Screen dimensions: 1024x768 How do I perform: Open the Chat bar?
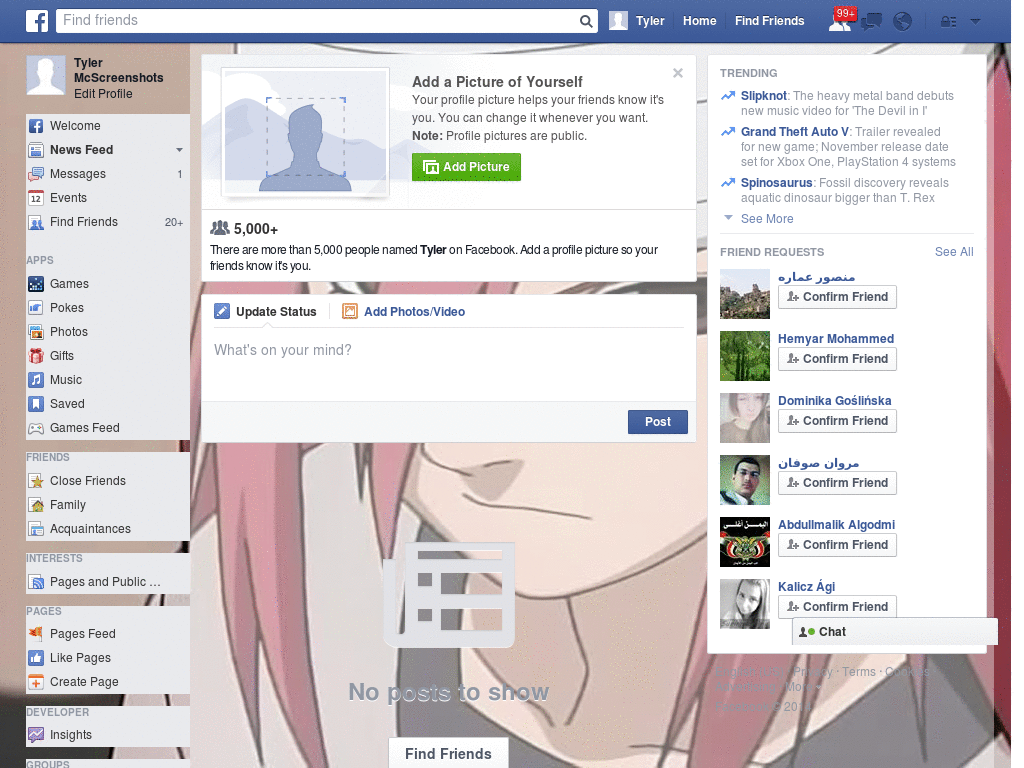click(x=895, y=632)
